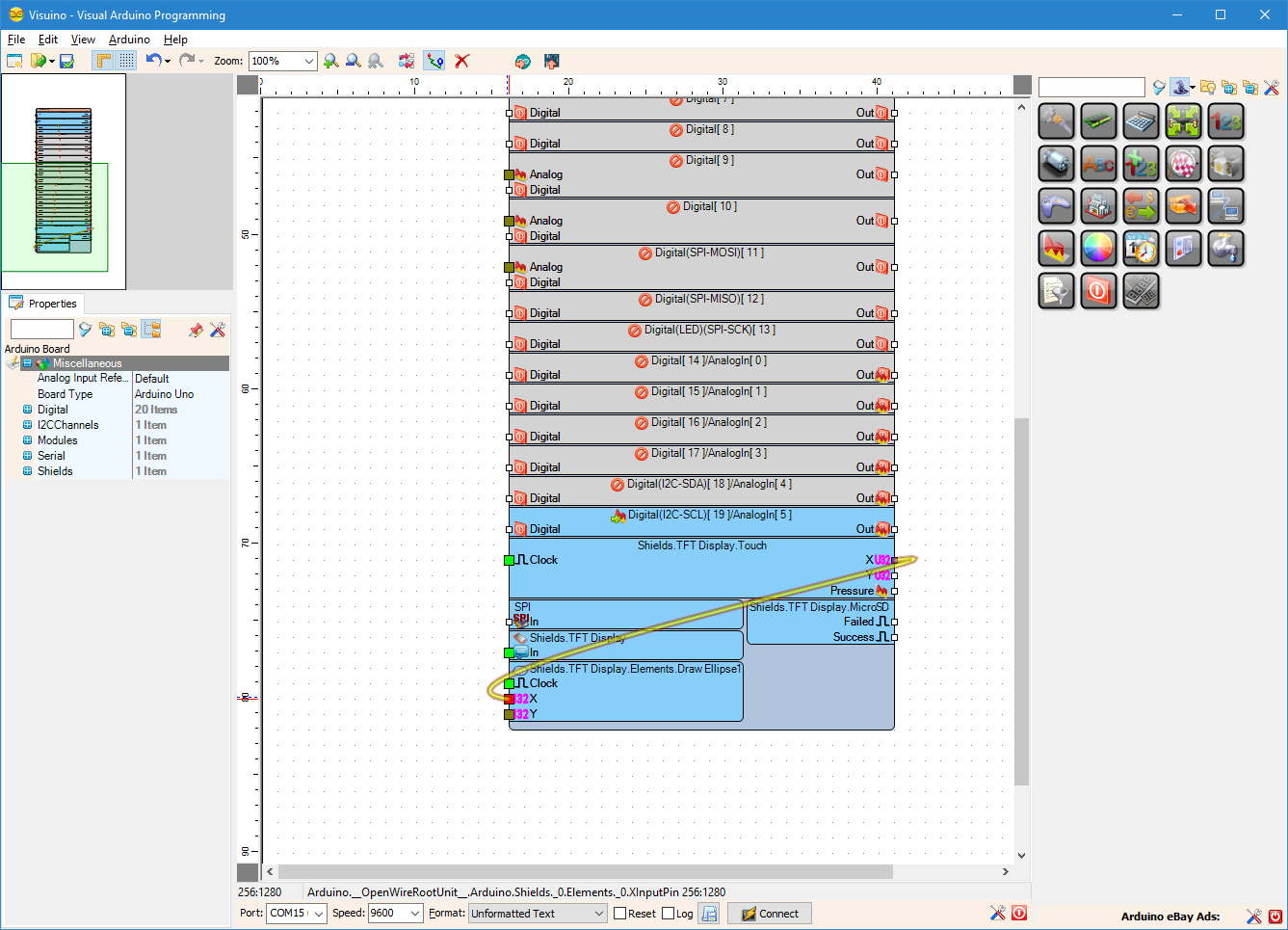Select the calculator math component category

pyautogui.click(x=1141, y=120)
